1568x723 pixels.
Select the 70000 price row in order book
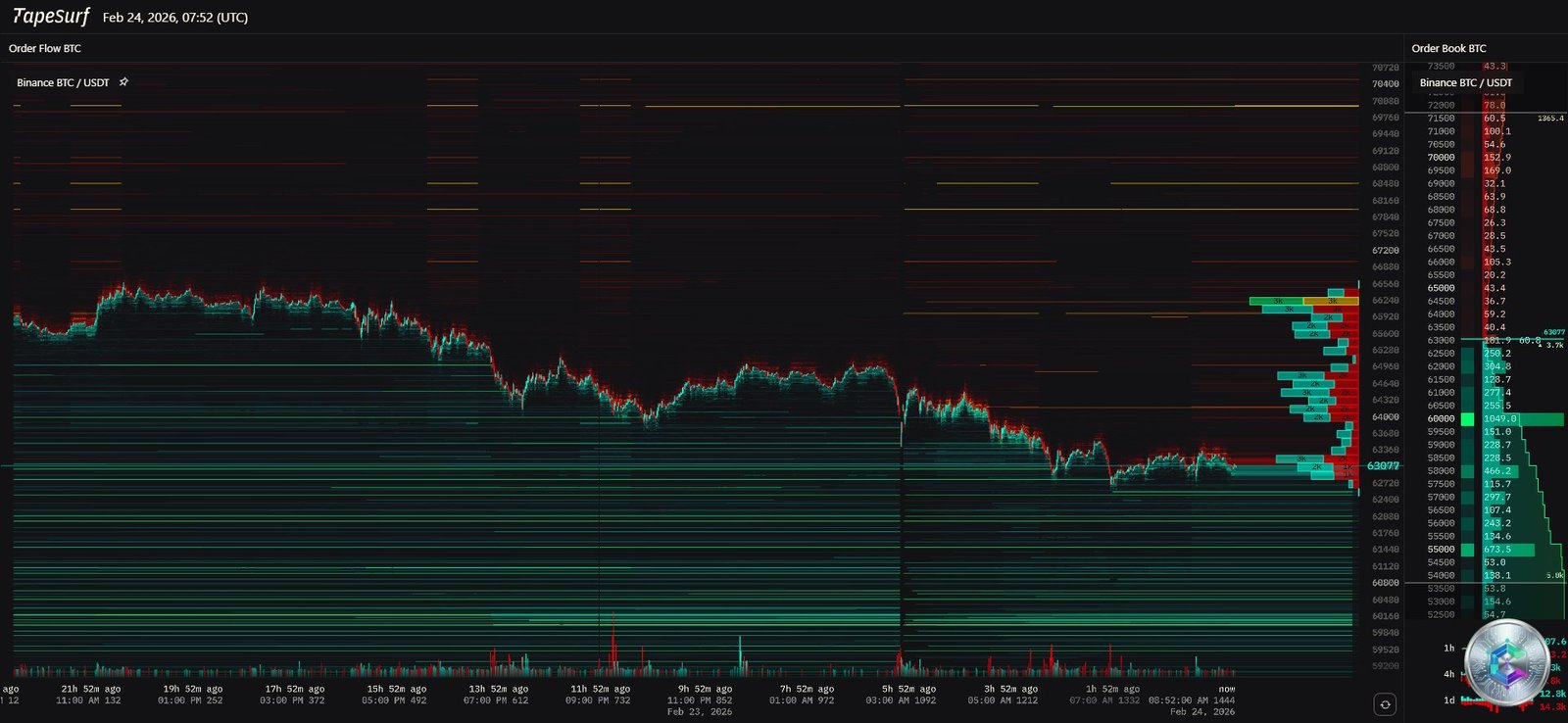click(x=1486, y=157)
